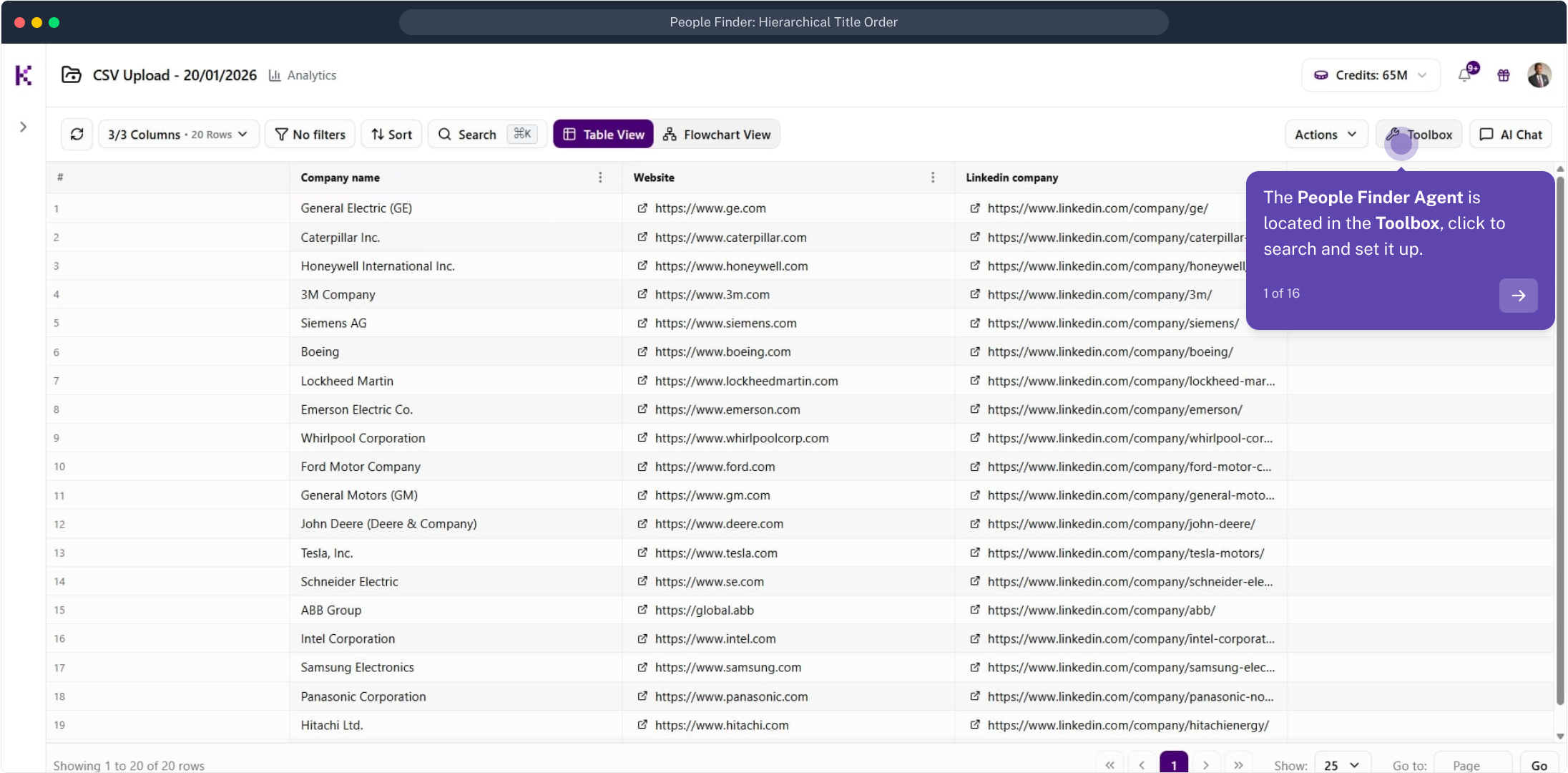Select the General Electric (GE) cell
1568x773 pixels.
click(x=456, y=208)
